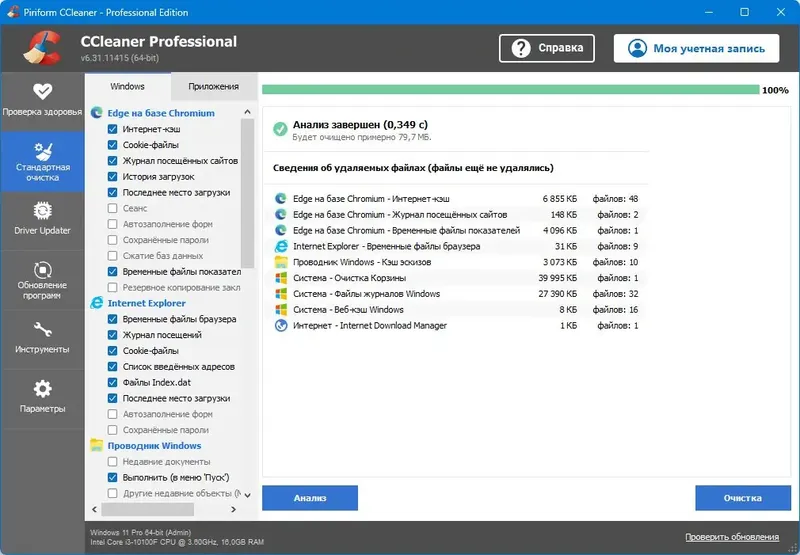Image resolution: width=800 pixels, height=555 pixels.
Task: Click the Internet Explorer result row icon
Action: pos(281,246)
